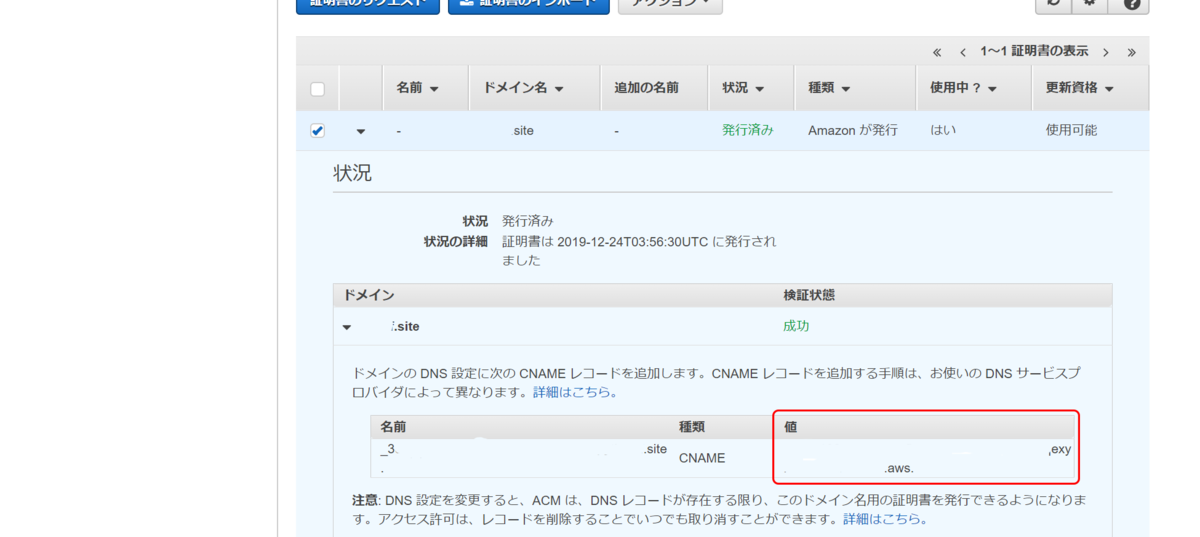Click the 検証状態 column header
Screen dimensions: 1200x537
[809, 295]
